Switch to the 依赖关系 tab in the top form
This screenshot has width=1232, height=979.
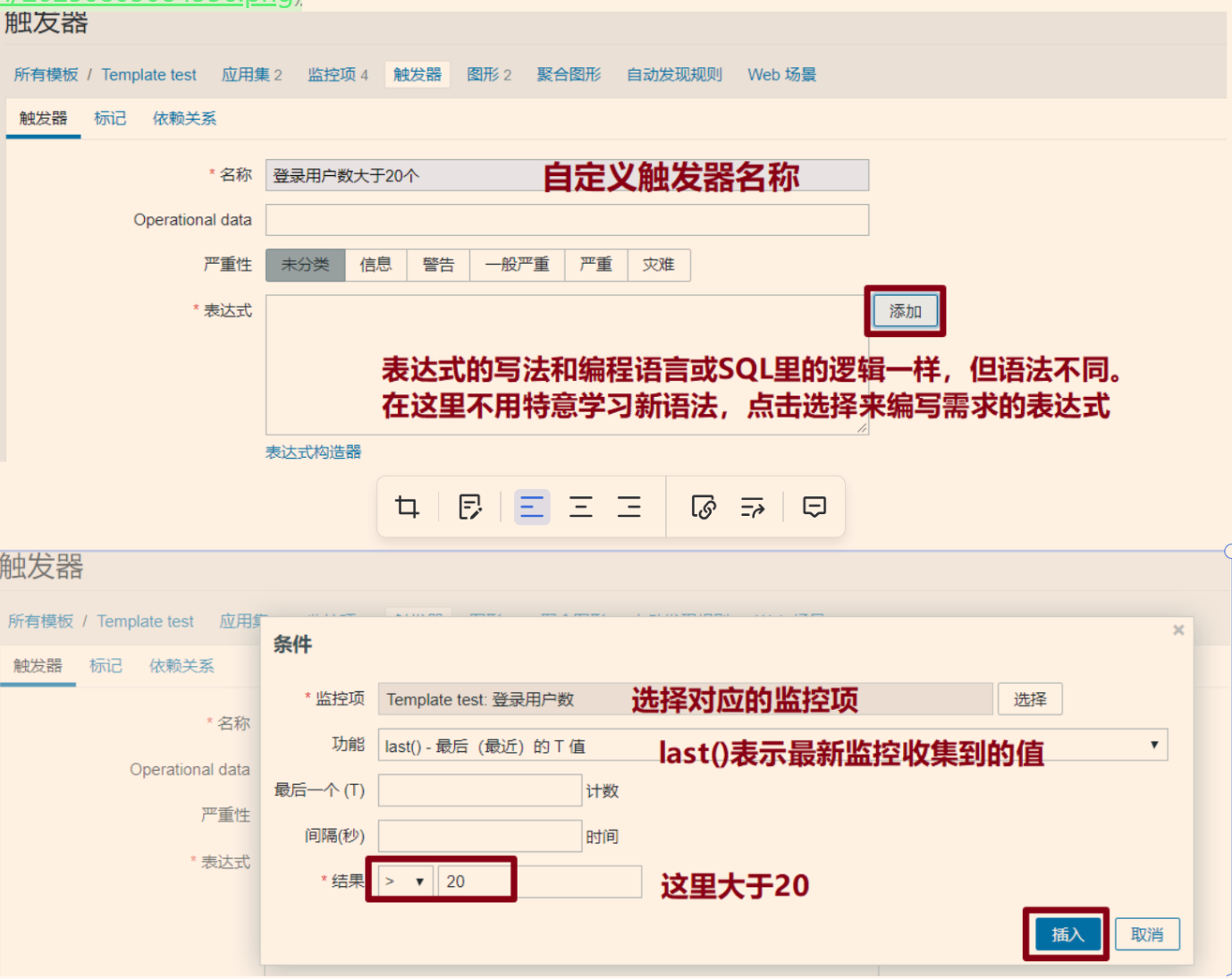184,118
